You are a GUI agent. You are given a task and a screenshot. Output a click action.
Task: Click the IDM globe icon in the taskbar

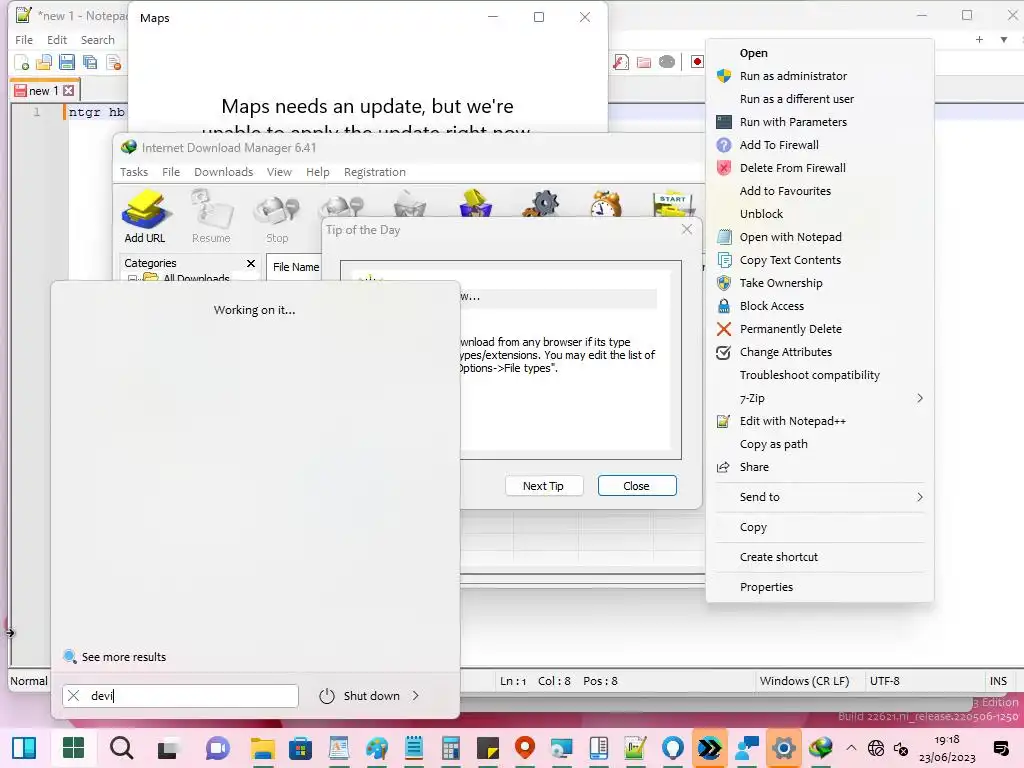821,748
